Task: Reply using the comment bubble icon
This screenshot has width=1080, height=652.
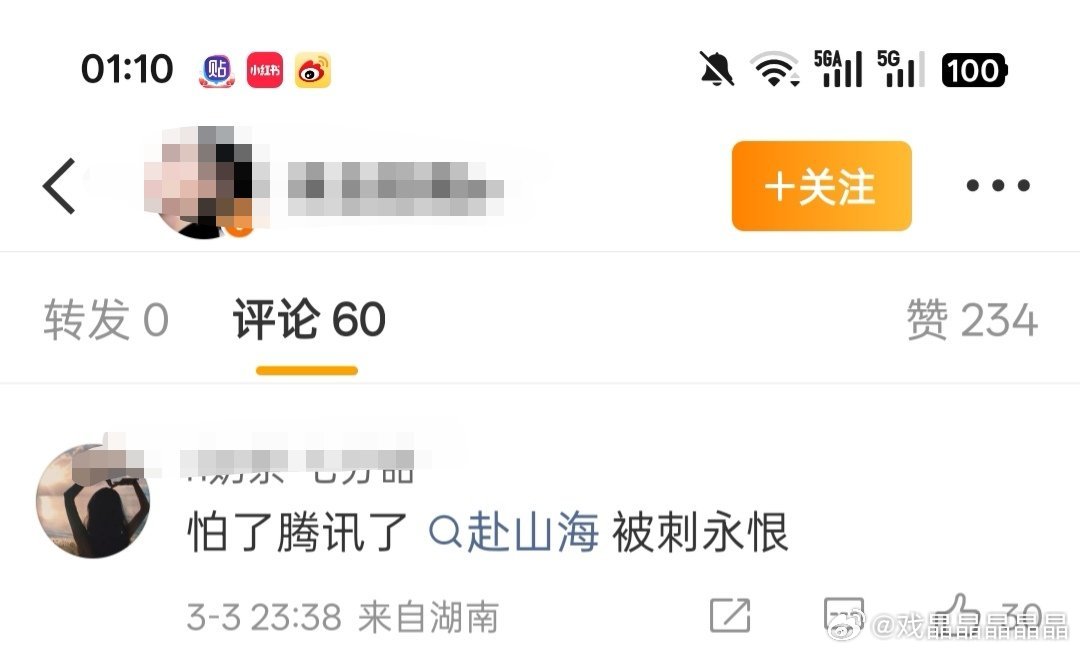Action: click(844, 615)
